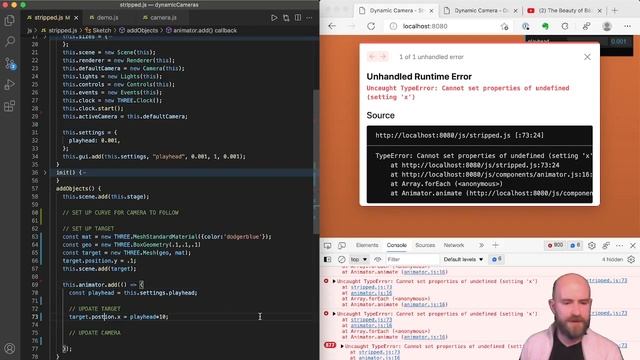The image size is (640, 360).
Task: Open the Network tab in DevTools
Action: click(x=453, y=245)
